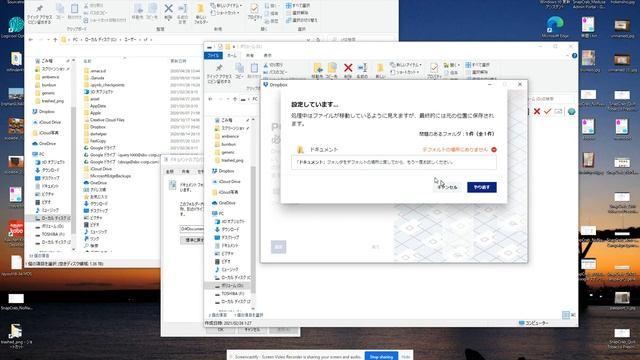Screen dimensions: 640x360
Task: Click the New folder icon in back Explorer ribbon
Action: (200, 9)
